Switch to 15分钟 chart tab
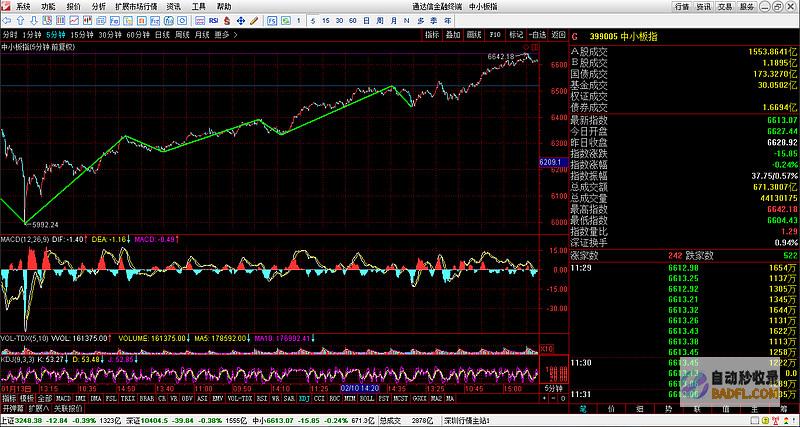The width and height of the screenshot is (800, 427). [x=82, y=35]
